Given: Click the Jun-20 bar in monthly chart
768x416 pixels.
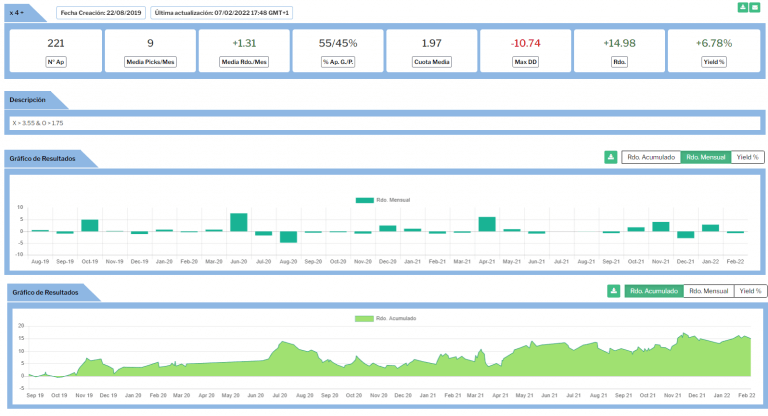Looking at the screenshot, I should point(238,222).
